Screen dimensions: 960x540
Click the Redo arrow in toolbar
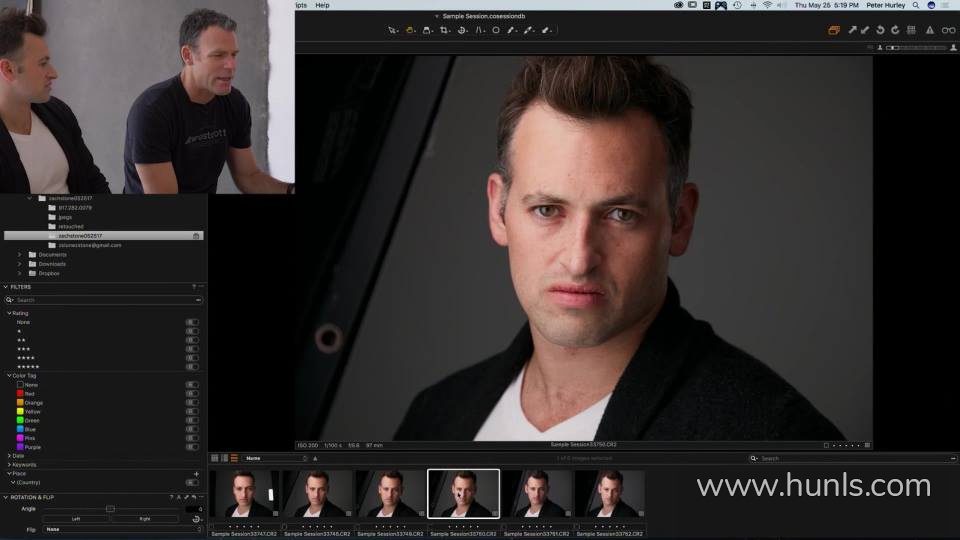pyautogui.click(x=895, y=30)
